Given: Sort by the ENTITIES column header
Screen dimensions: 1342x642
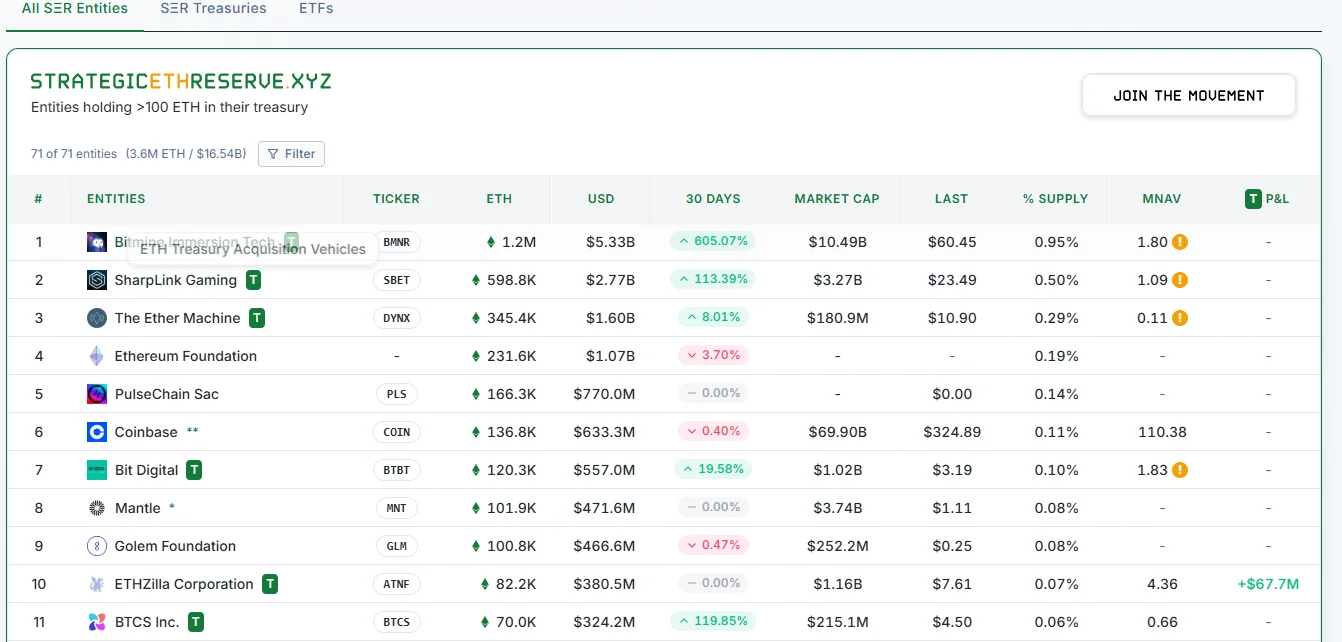Looking at the screenshot, I should pyautogui.click(x=116, y=199).
